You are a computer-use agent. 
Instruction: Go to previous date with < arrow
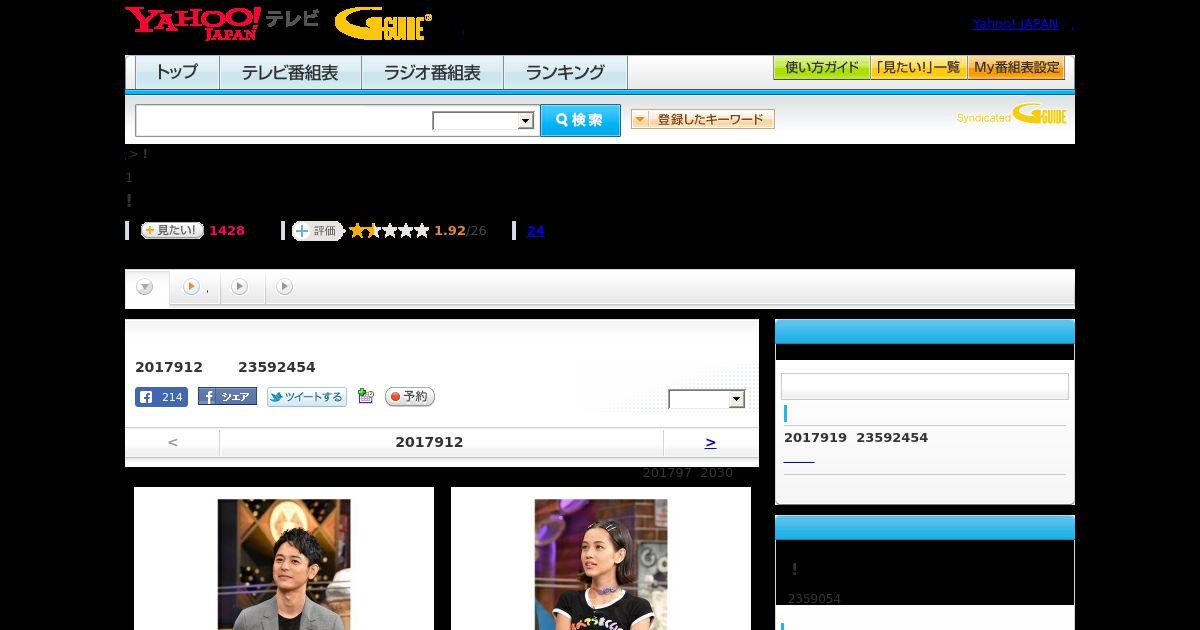172,442
